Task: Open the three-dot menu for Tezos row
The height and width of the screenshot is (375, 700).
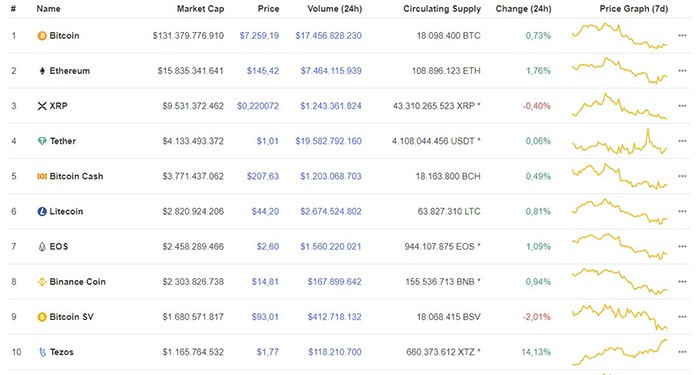Action: coord(682,352)
